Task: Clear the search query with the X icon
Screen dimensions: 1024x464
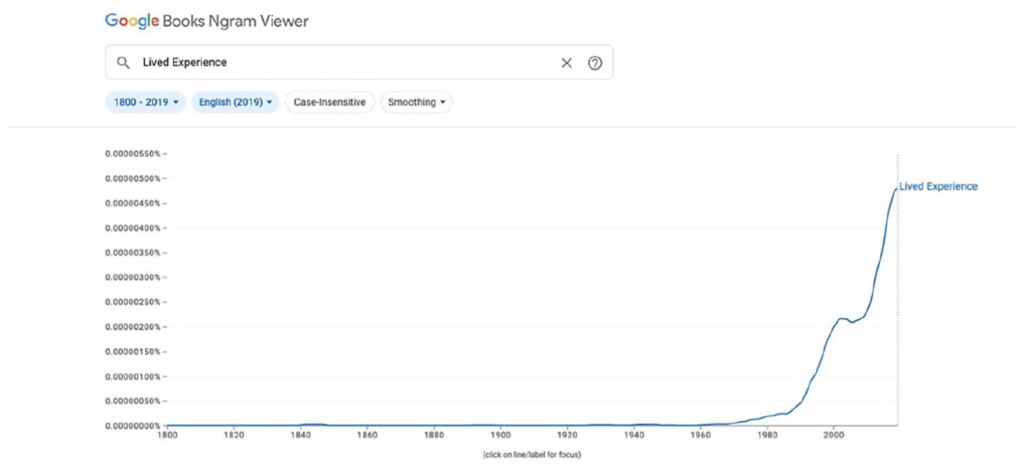Action: pos(566,63)
